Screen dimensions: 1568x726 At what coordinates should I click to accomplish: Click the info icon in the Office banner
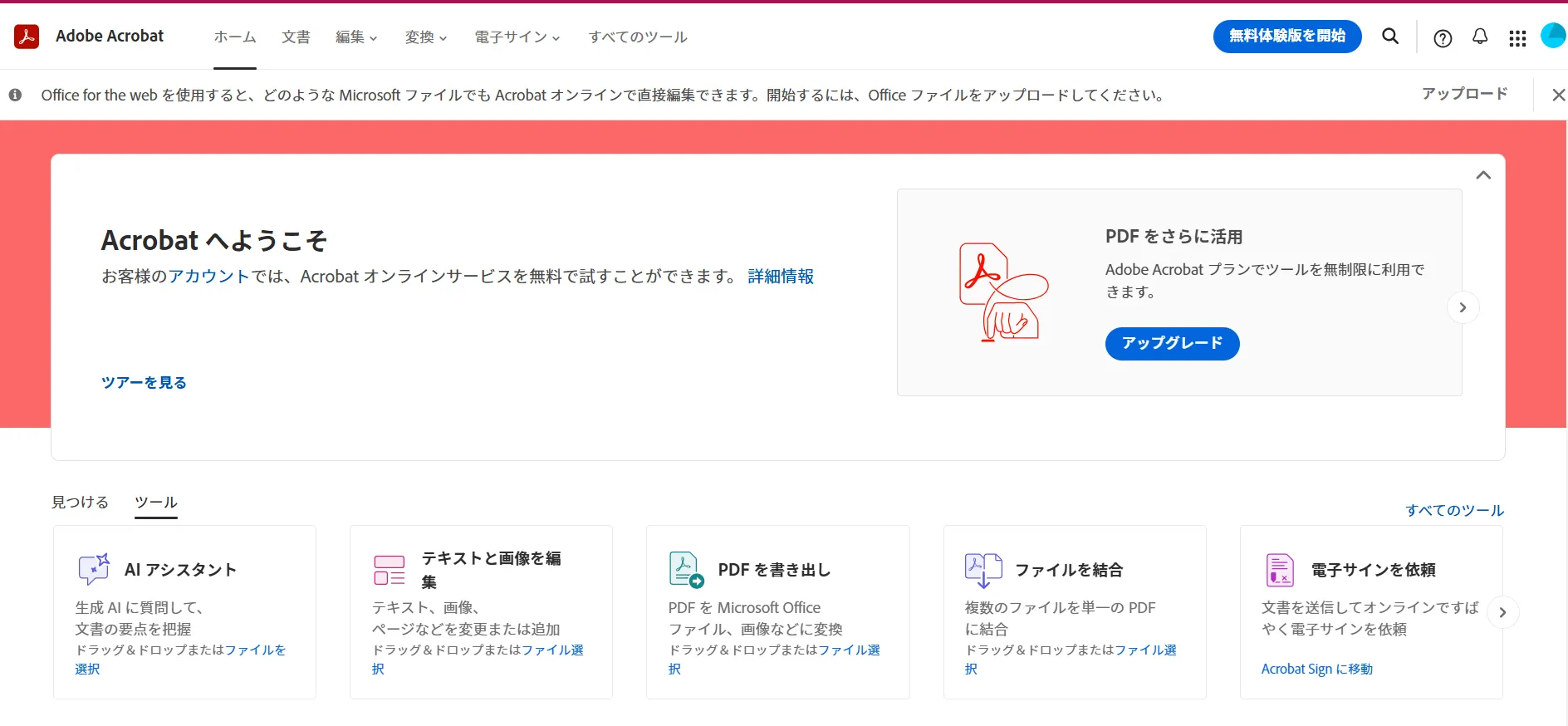pyautogui.click(x=15, y=95)
